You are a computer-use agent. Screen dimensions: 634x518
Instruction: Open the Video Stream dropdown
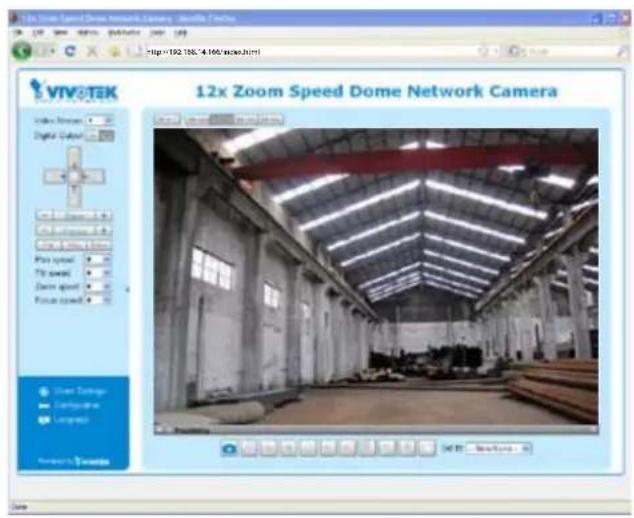click(x=99, y=121)
